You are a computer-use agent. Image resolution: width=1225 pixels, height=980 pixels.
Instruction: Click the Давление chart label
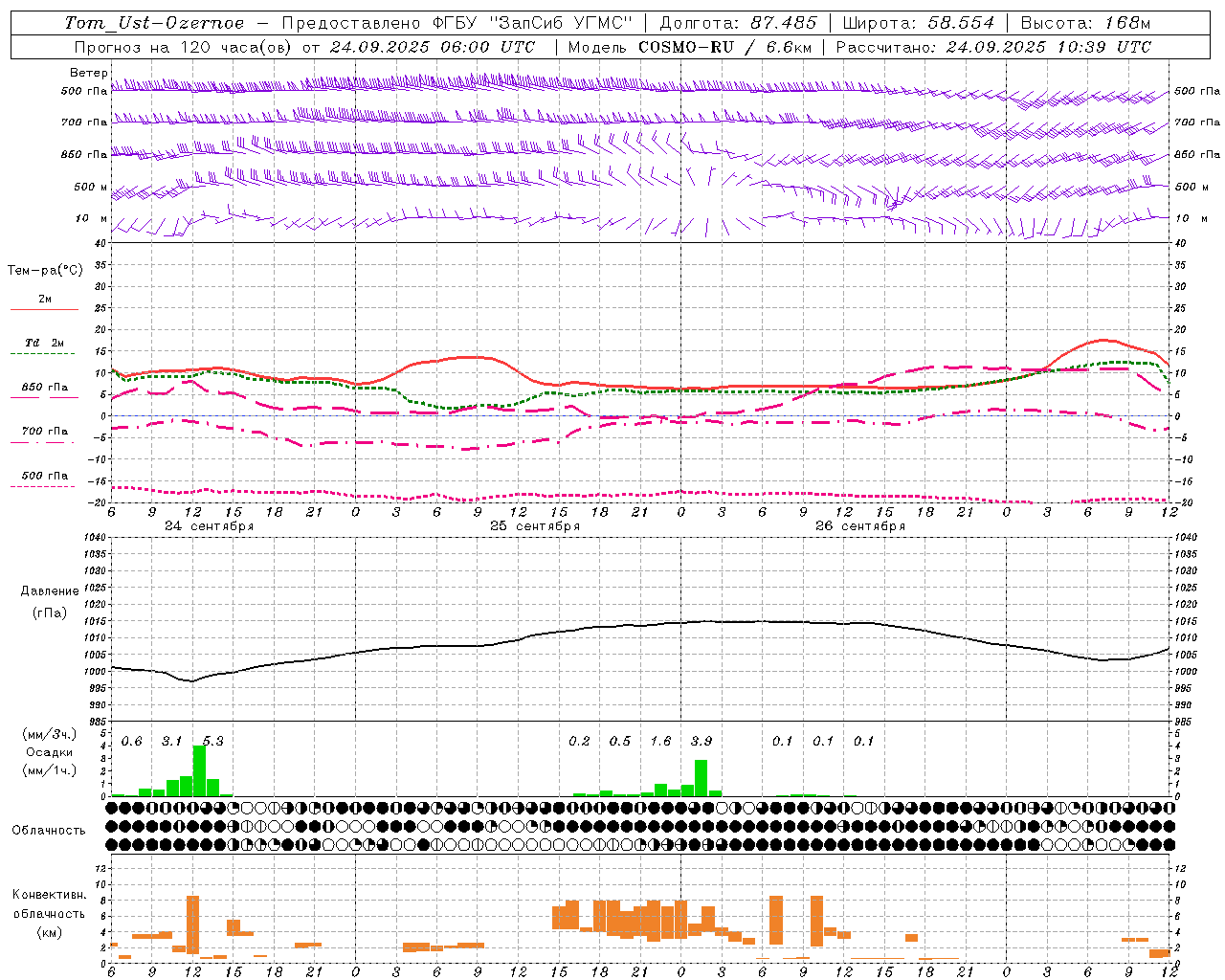[50, 591]
